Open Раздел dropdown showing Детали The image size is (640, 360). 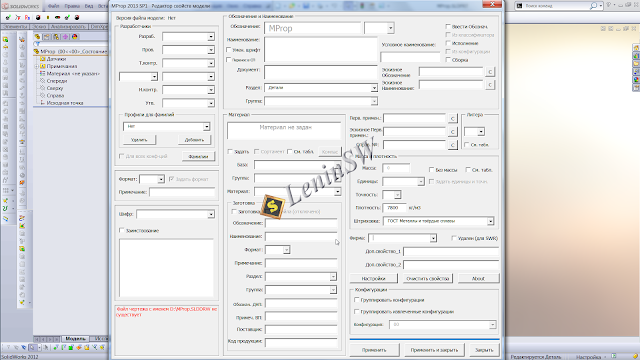point(374,88)
